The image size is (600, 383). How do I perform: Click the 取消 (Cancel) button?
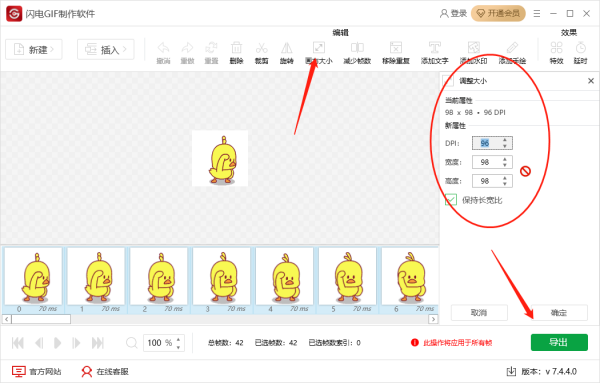tap(479, 313)
